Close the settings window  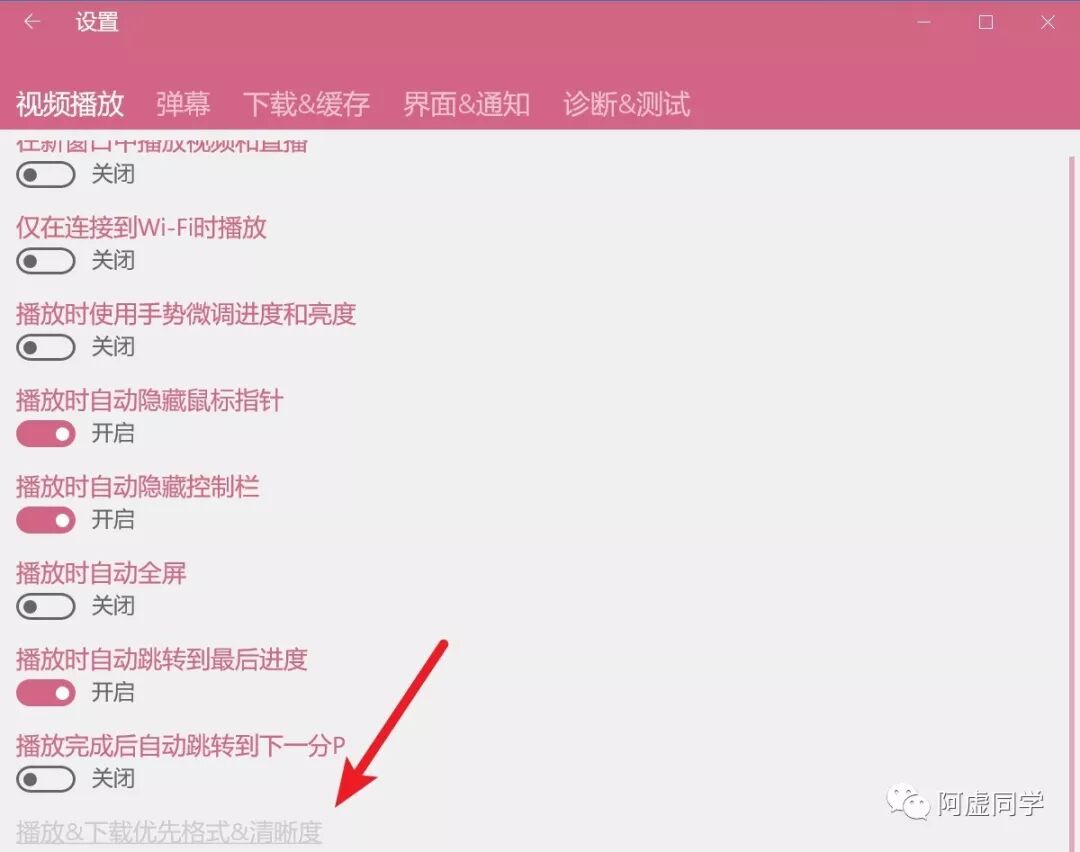(x=1048, y=22)
